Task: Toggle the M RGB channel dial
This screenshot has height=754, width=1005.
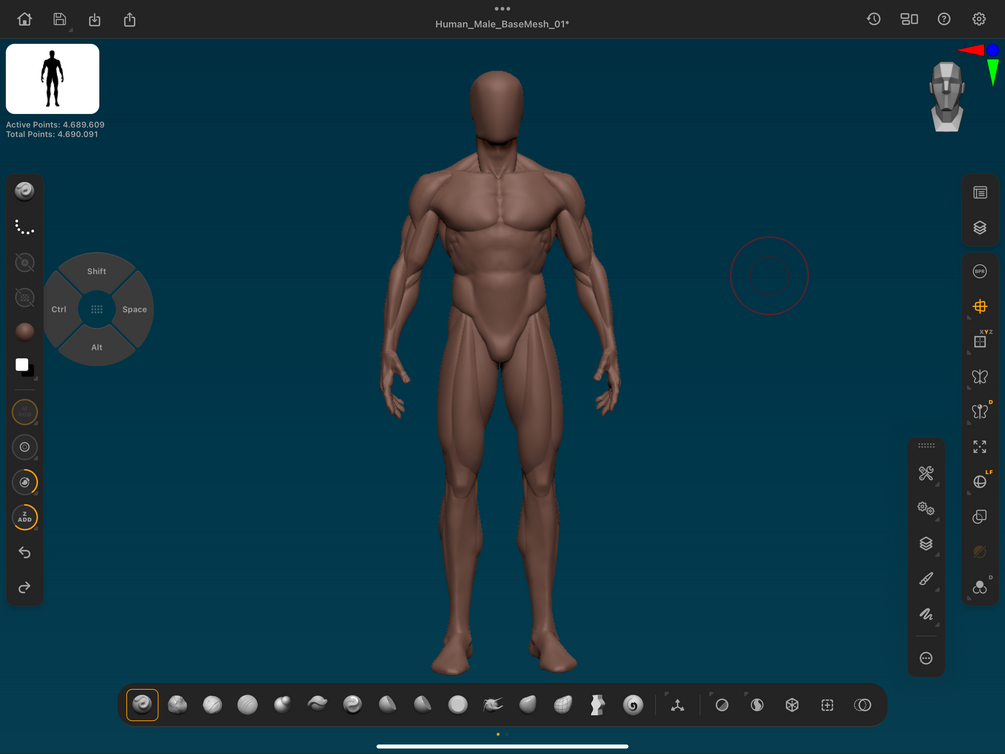Action: (24, 412)
